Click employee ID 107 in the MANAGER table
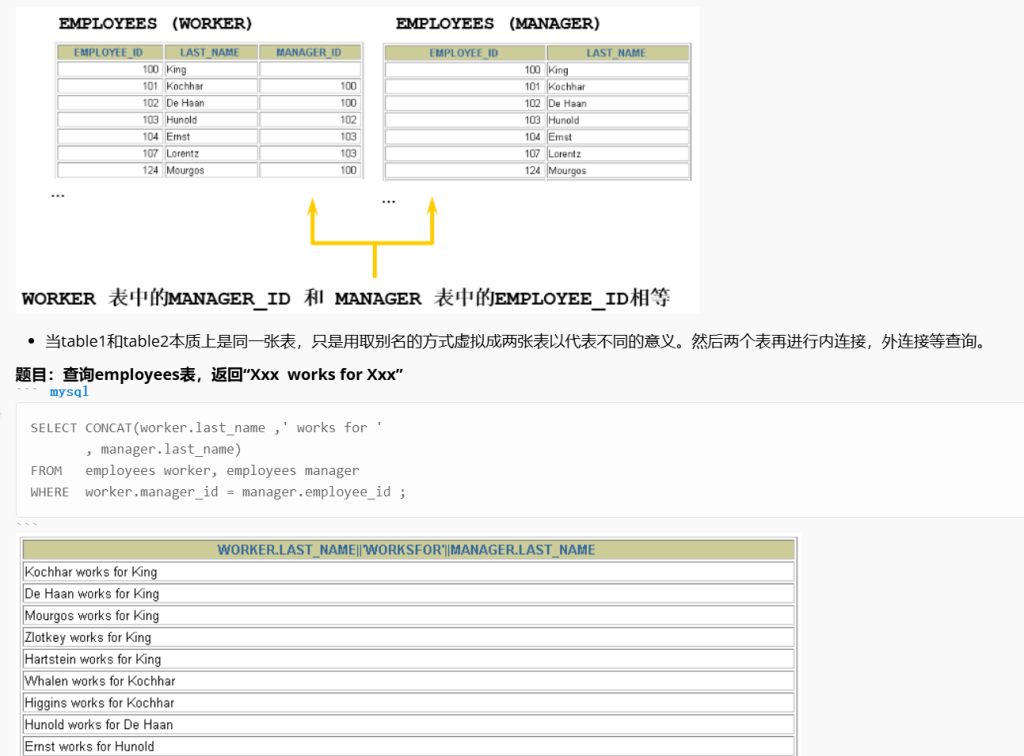 click(532, 154)
